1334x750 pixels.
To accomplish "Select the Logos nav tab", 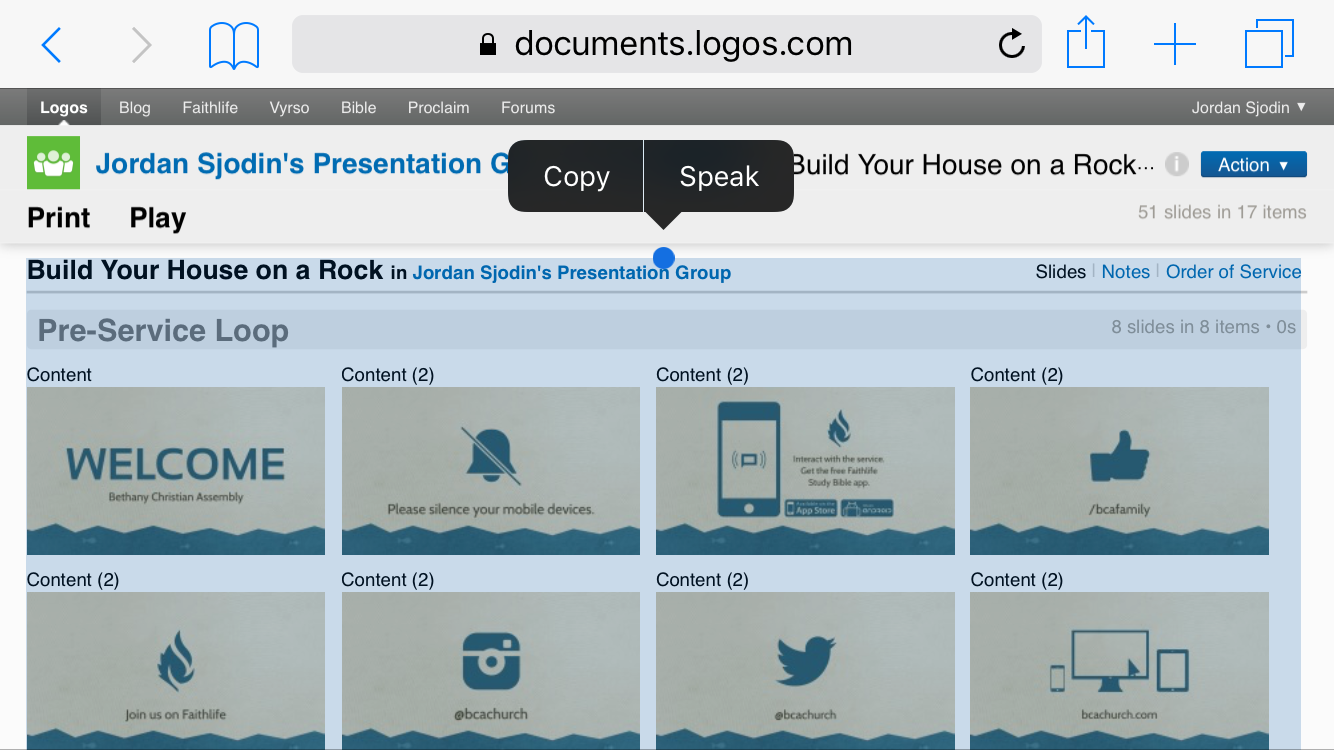I will (x=64, y=107).
